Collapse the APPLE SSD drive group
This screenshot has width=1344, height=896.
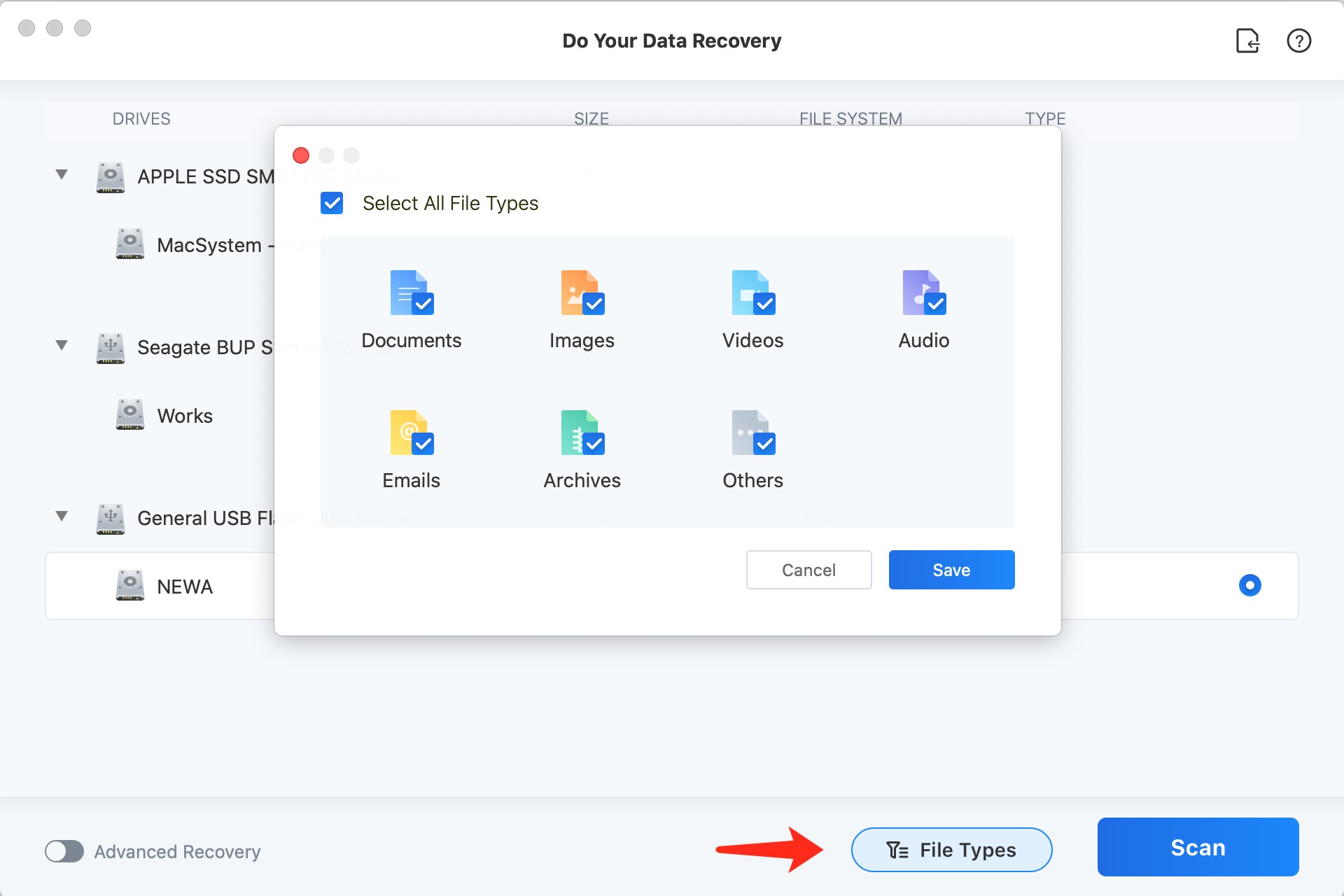pyautogui.click(x=62, y=174)
